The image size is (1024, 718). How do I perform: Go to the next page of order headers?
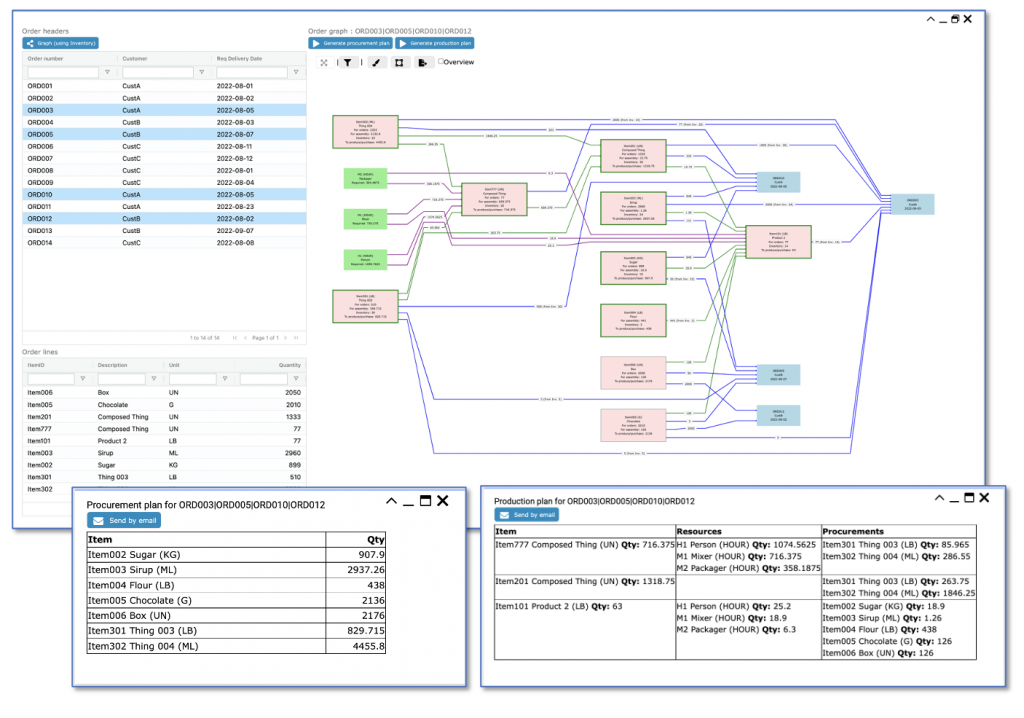pos(285,338)
